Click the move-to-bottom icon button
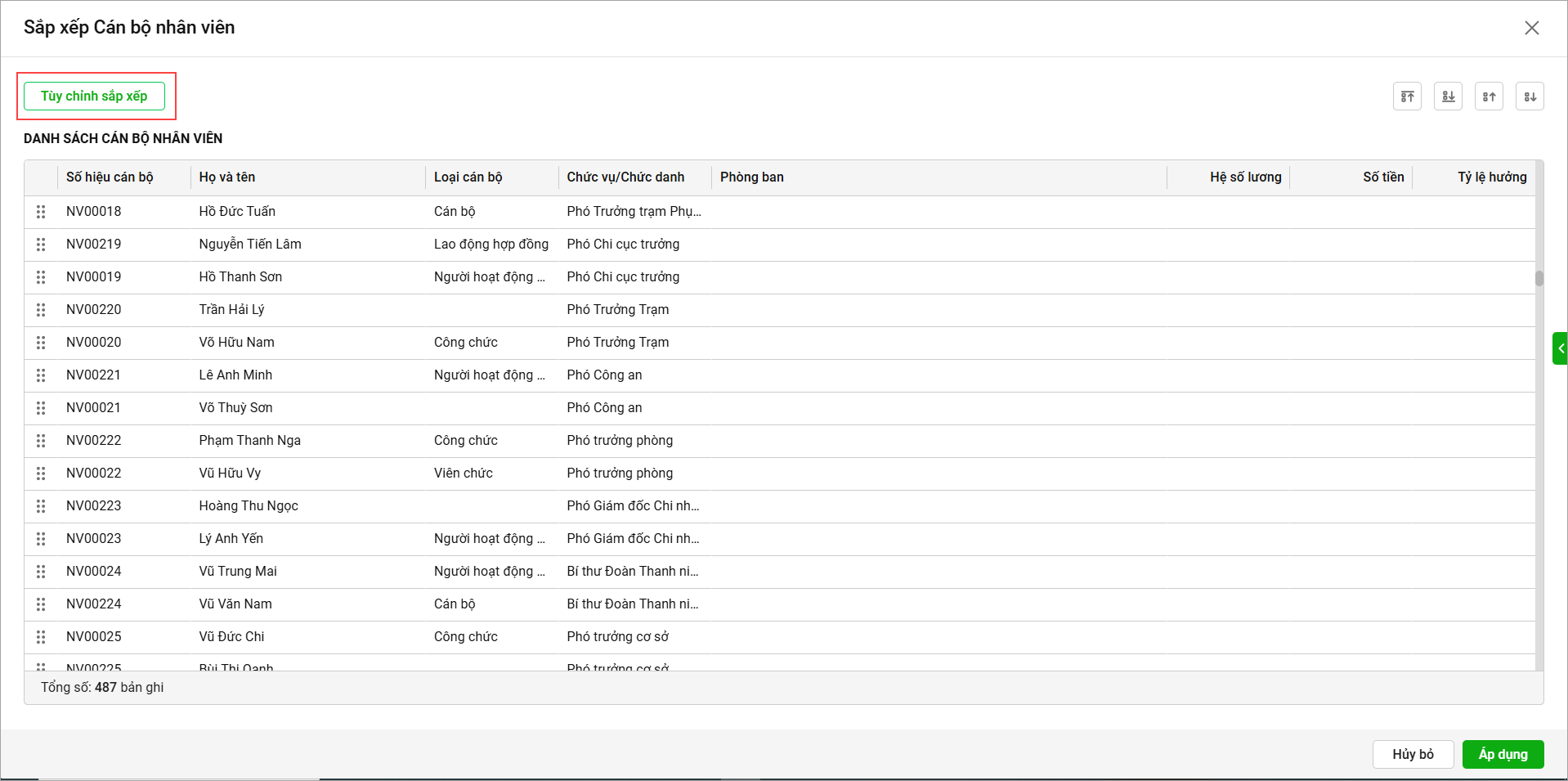Image resolution: width=1568 pixels, height=781 pixels. click(1448, 97)
